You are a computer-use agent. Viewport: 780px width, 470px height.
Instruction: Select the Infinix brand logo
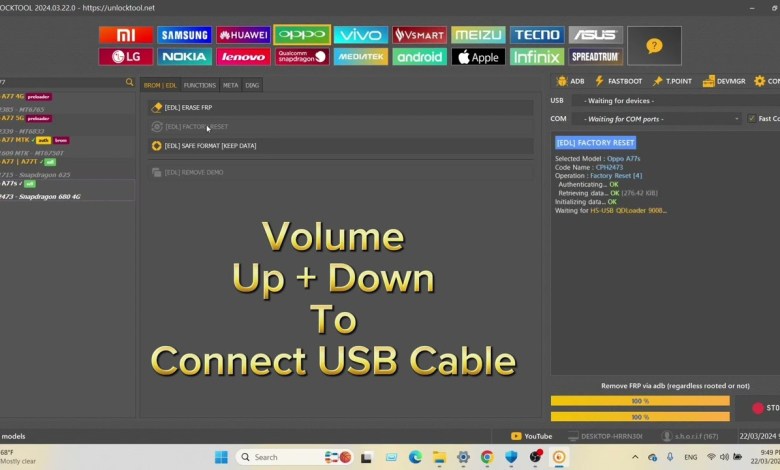point(537,57)
